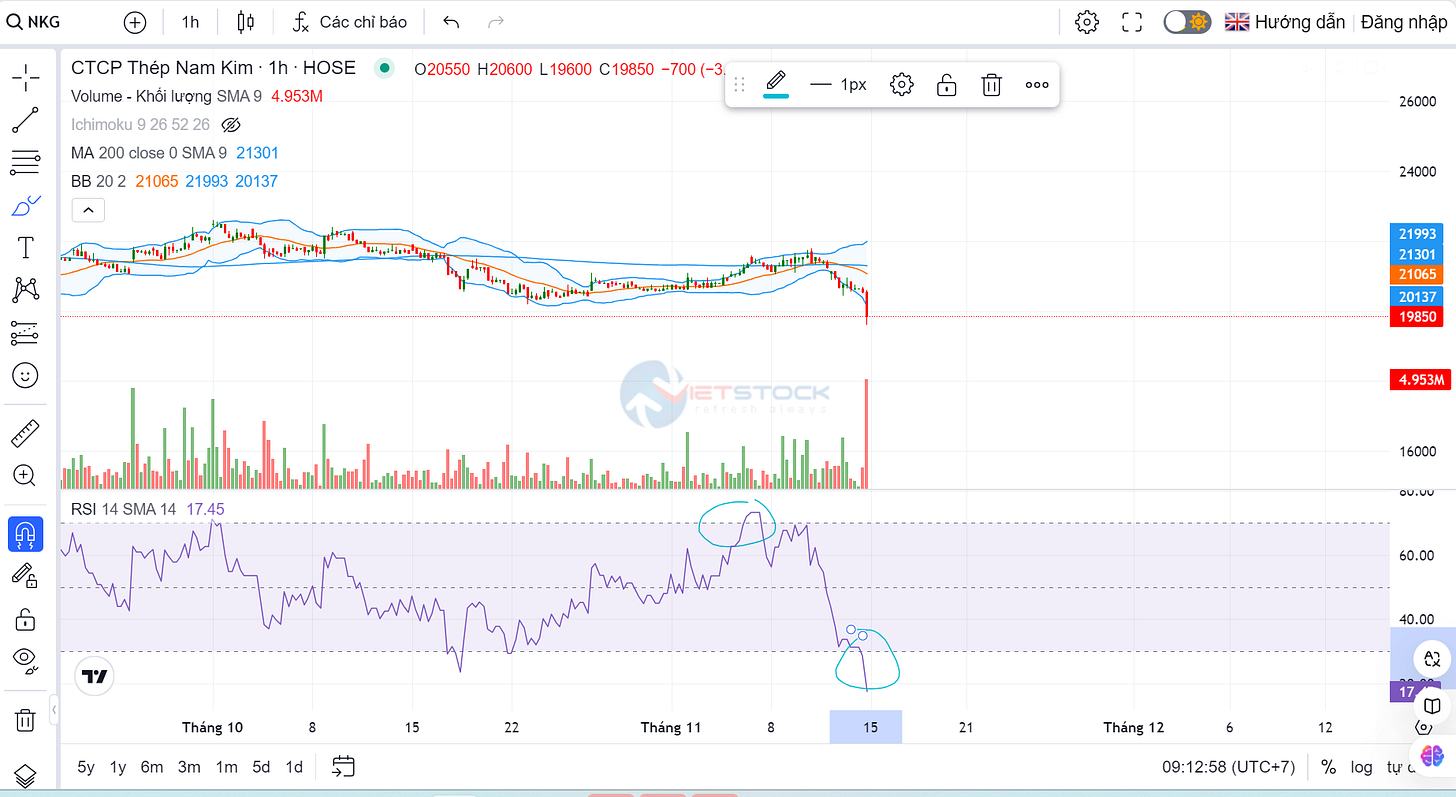Set range to 6m
This screenshot has width=1456, height=797.
[152, 767]
